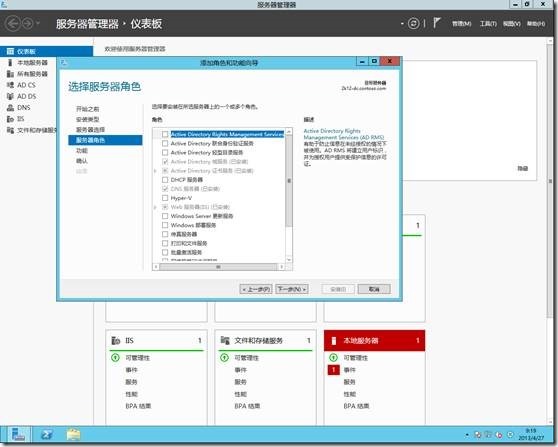This screenshot has height=447, width=558.
Task: Open the notifications flag icon
Action: [437, 23]
